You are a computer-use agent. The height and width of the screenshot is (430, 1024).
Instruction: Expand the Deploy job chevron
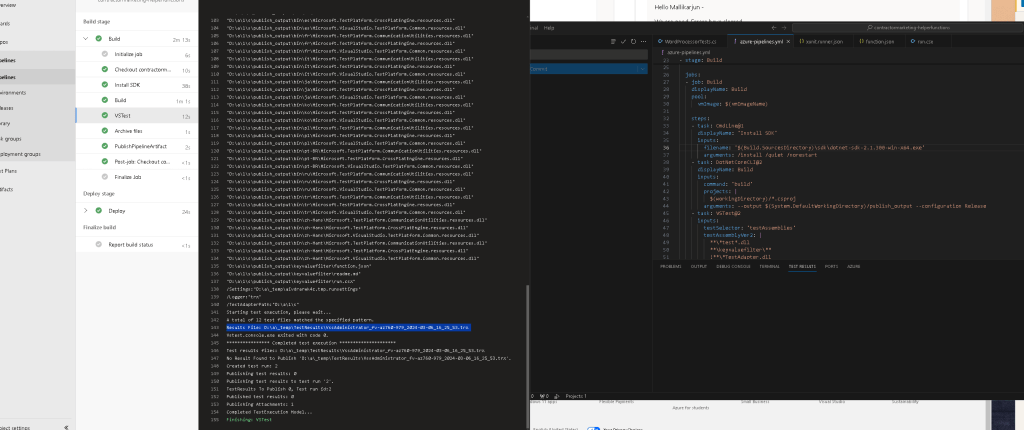85,211
